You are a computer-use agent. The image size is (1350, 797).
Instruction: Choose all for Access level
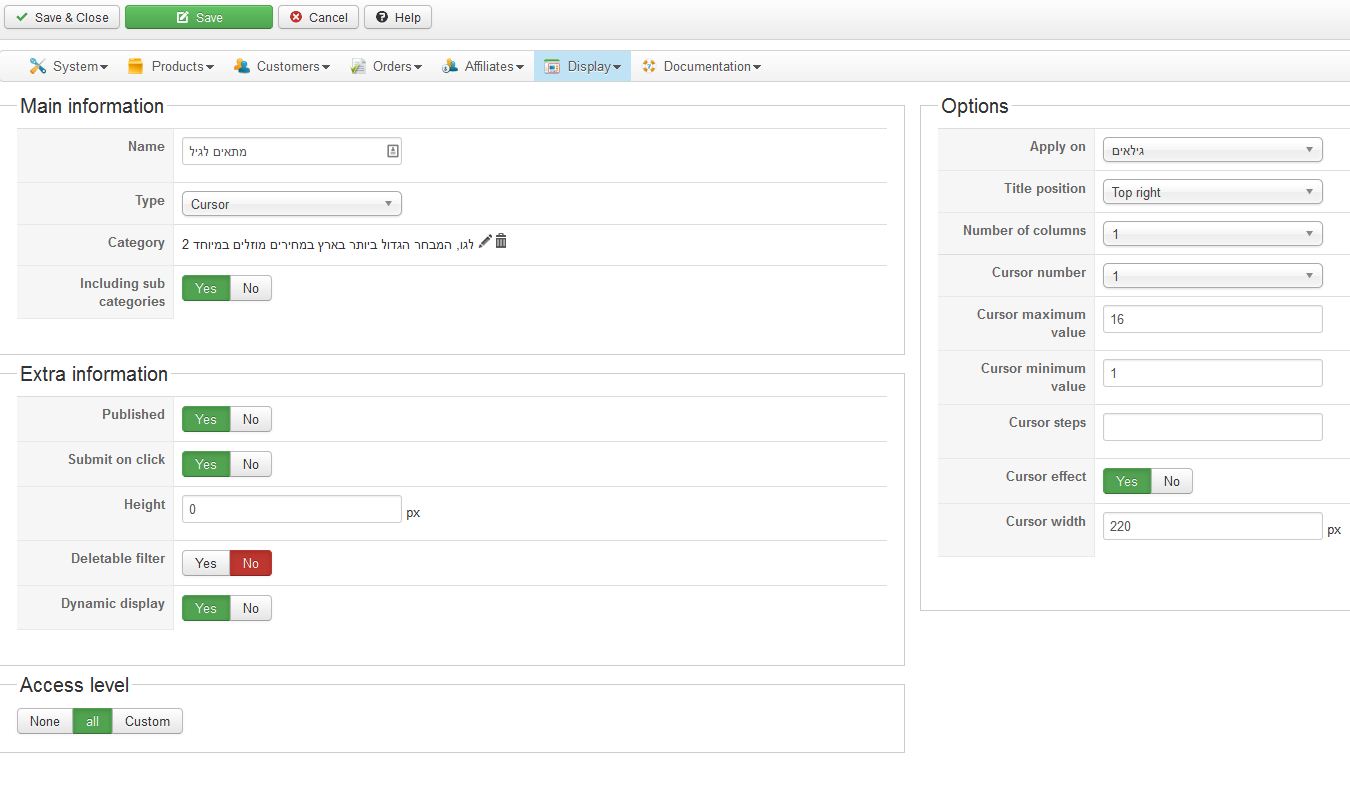(92, 722)
